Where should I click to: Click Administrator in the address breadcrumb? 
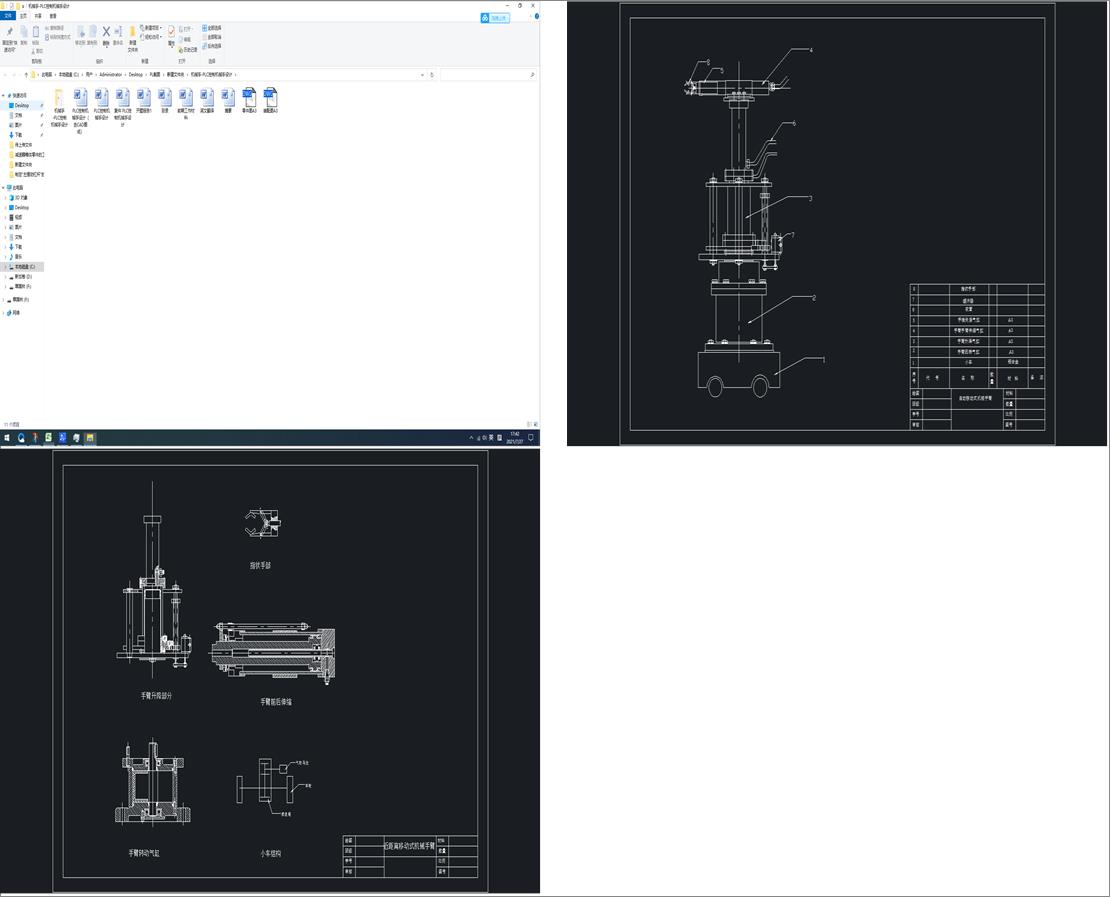tap(110, 74)
